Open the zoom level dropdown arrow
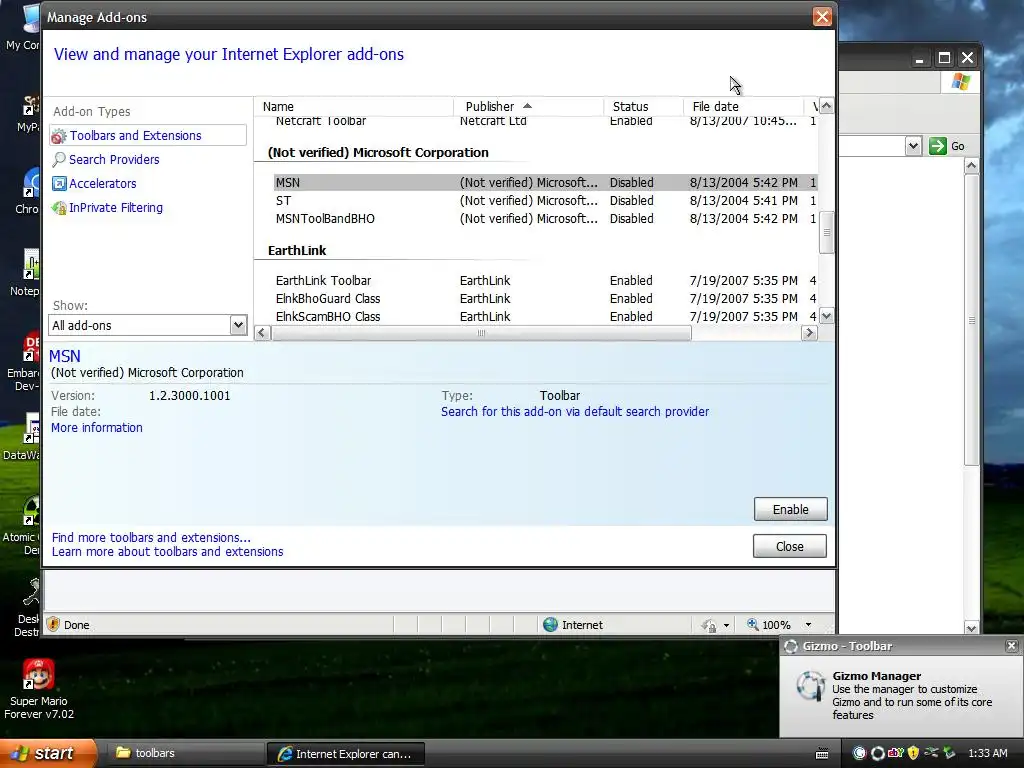 point(808,625)
